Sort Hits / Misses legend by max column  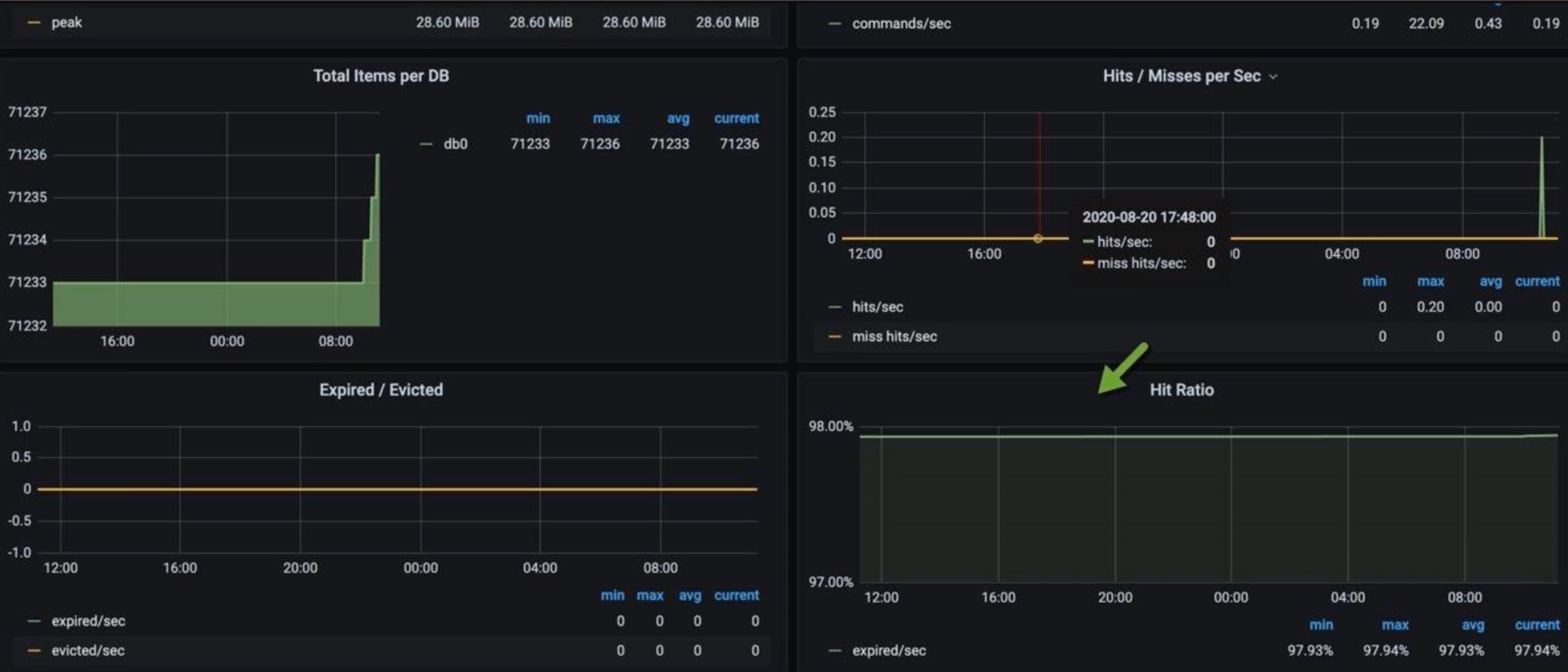[x=1431, y=281]
